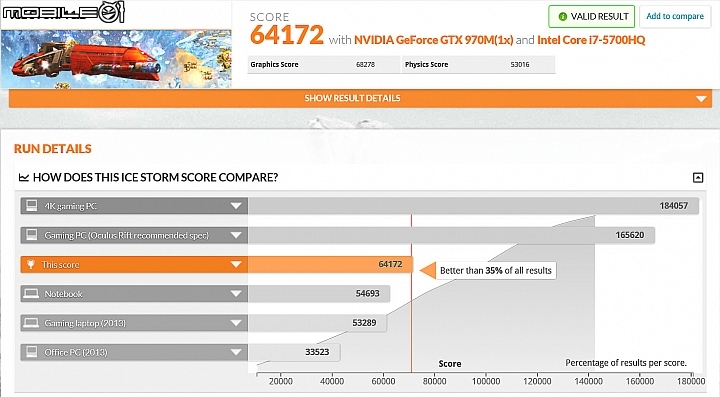Screen dimensions: 720x397
Task: Click the RUN DETAILS heading
Action: coord(52,149)
